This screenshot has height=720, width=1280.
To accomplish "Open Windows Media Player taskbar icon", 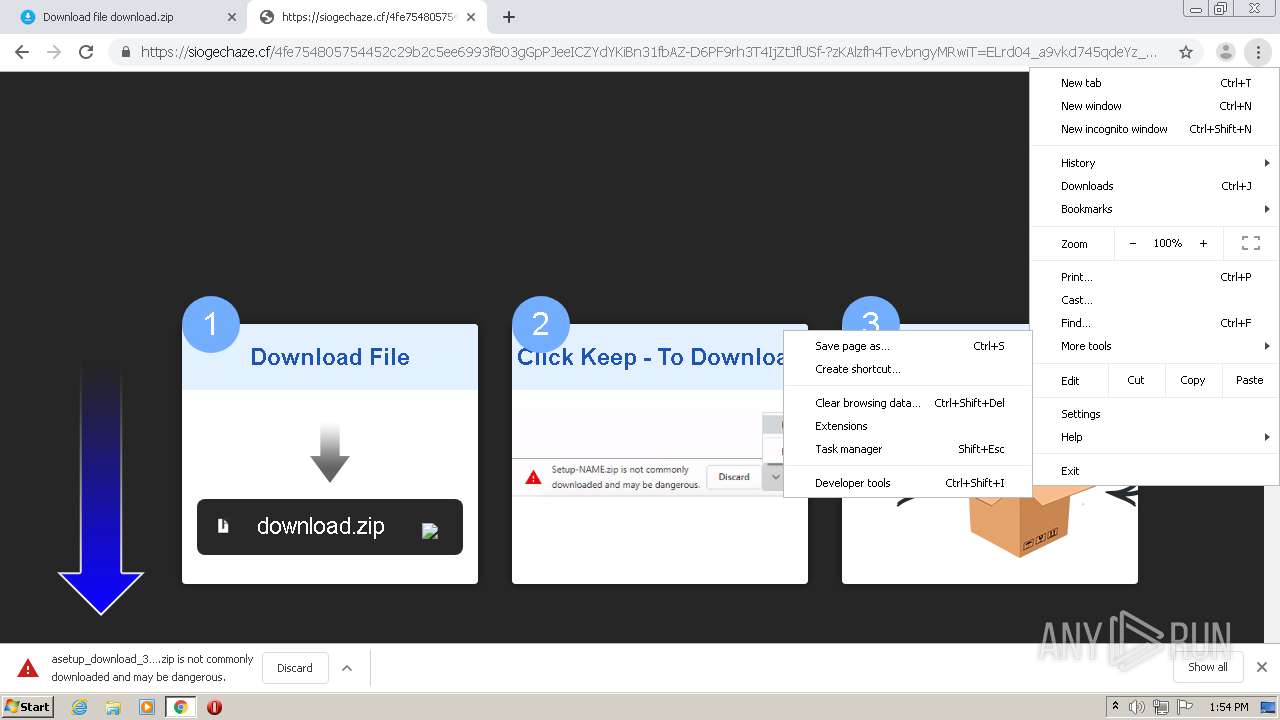I will pyautogui.click(x=147, y=707).
